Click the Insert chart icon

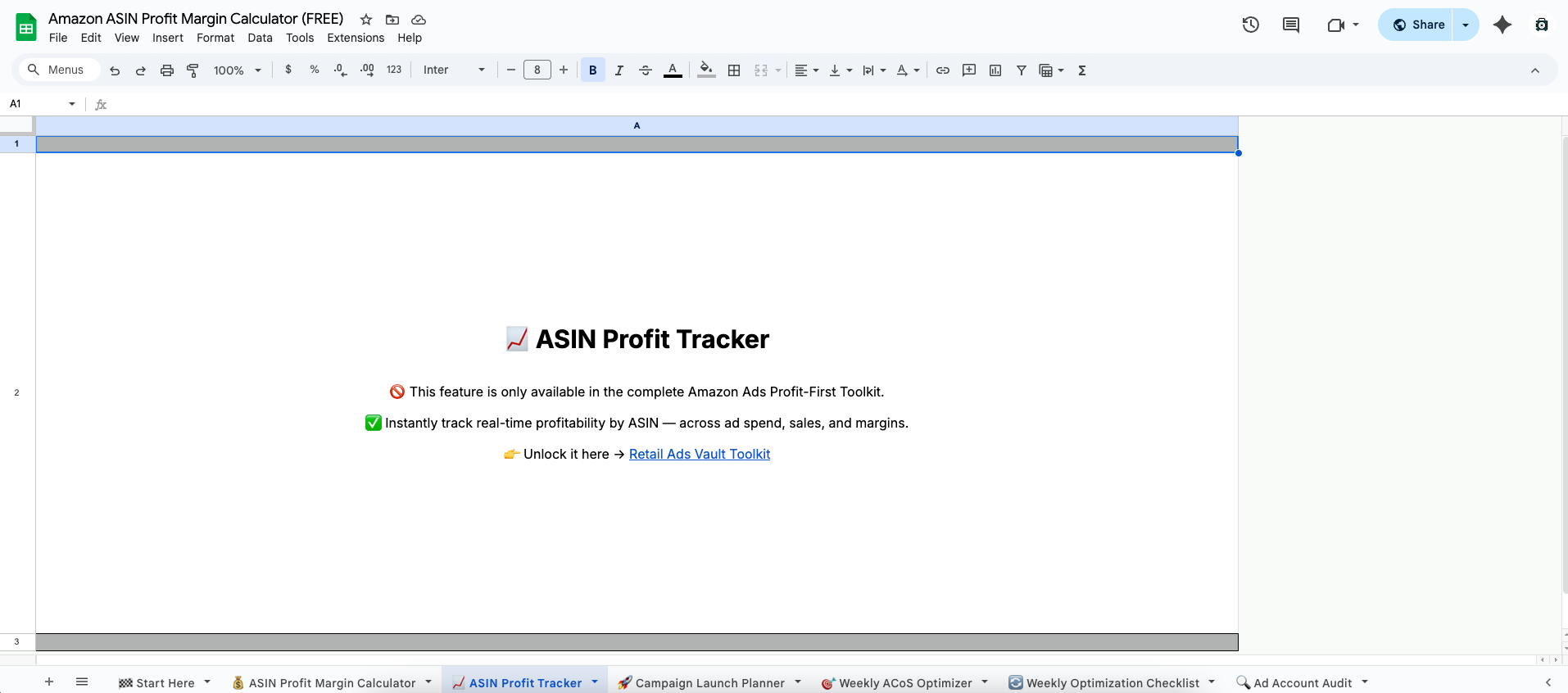pyautogui.click(x=995, y=70)
